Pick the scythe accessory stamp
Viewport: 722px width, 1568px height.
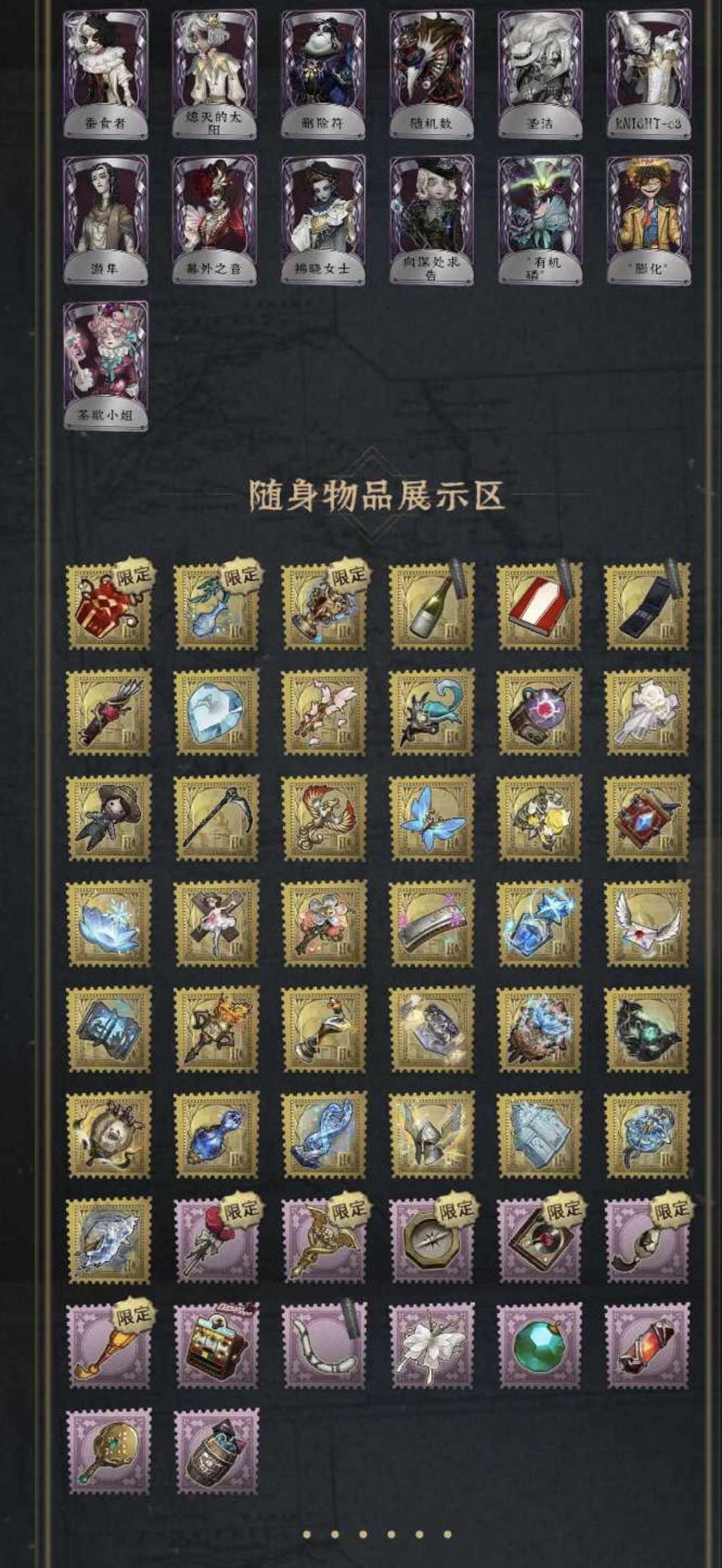[217, 818]
